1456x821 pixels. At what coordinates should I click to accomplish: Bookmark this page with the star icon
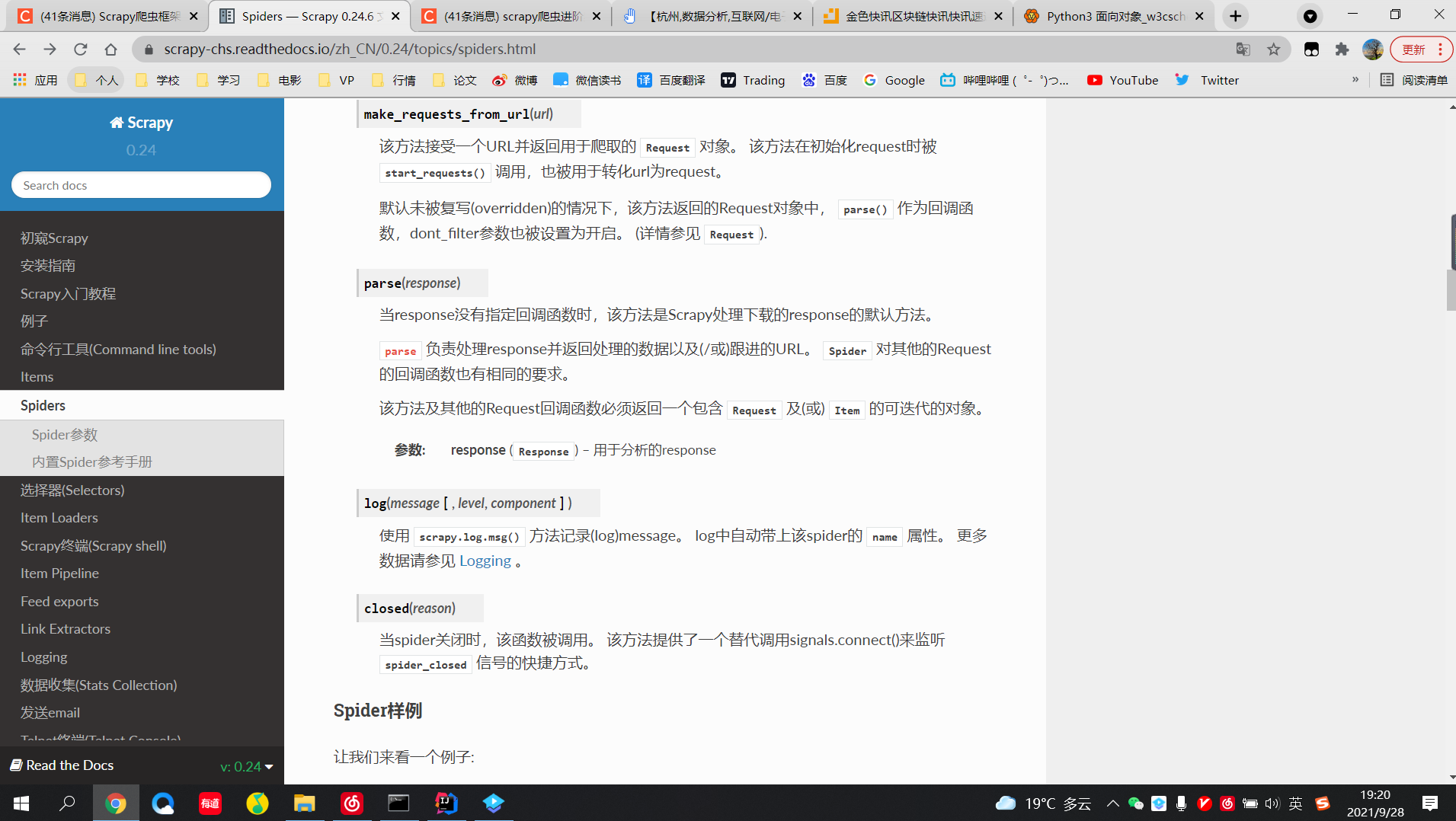click(1273, 50)
